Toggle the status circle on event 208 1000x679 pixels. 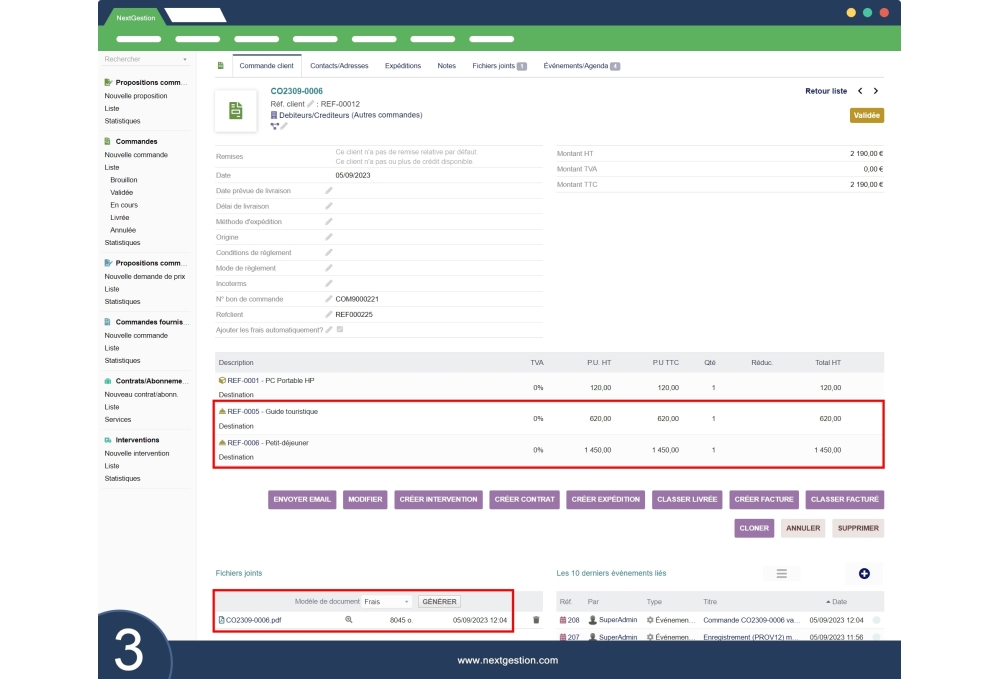tap(876, 621)
